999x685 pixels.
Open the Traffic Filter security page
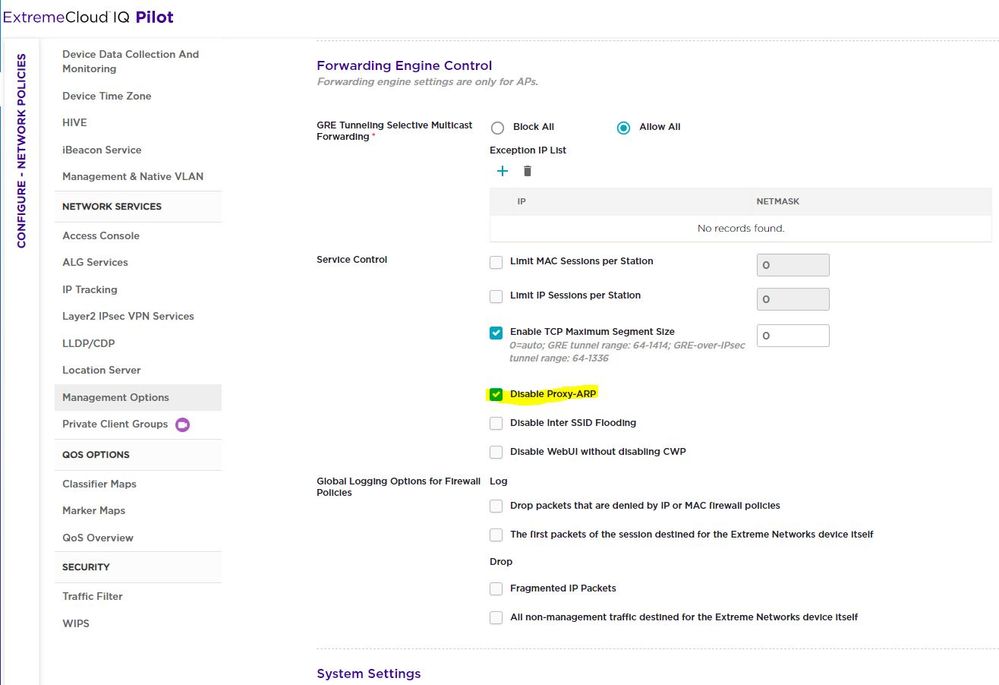click(92, 596)
